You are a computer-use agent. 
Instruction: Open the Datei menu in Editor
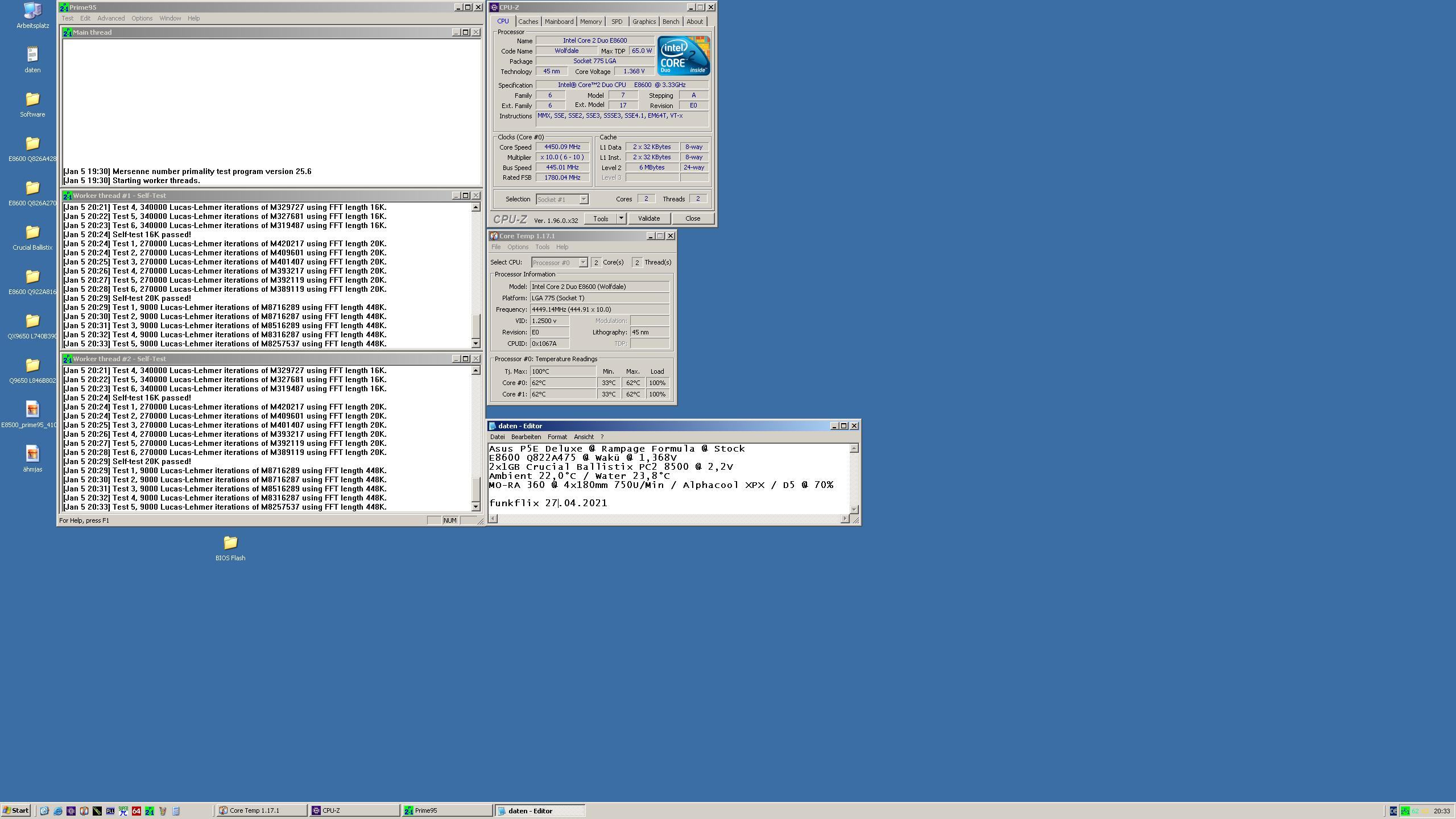point(497,437)
